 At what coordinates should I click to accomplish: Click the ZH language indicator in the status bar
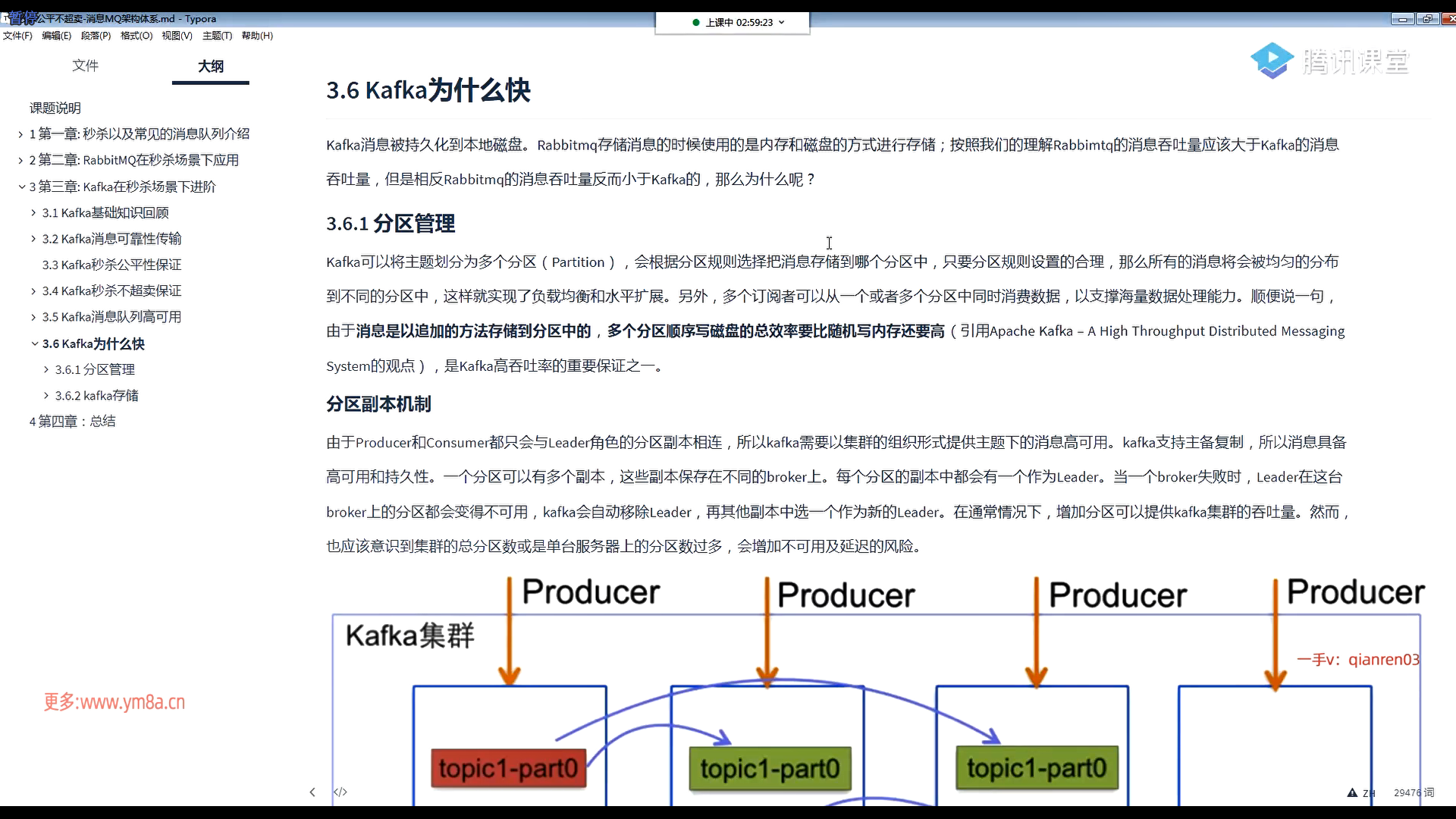pyautogui.click(x=1369, y=793)
